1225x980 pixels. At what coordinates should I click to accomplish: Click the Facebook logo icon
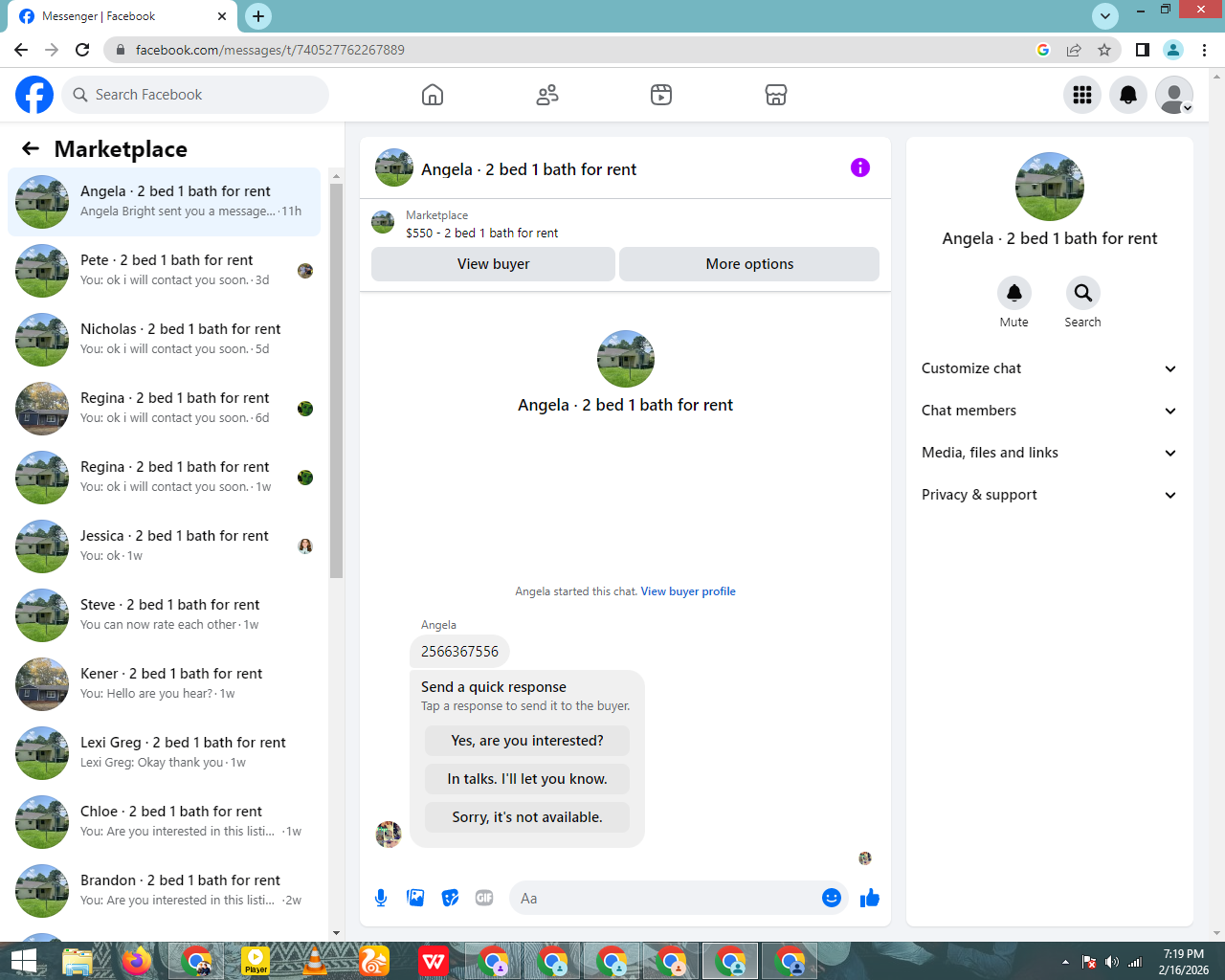coord(34,95)
